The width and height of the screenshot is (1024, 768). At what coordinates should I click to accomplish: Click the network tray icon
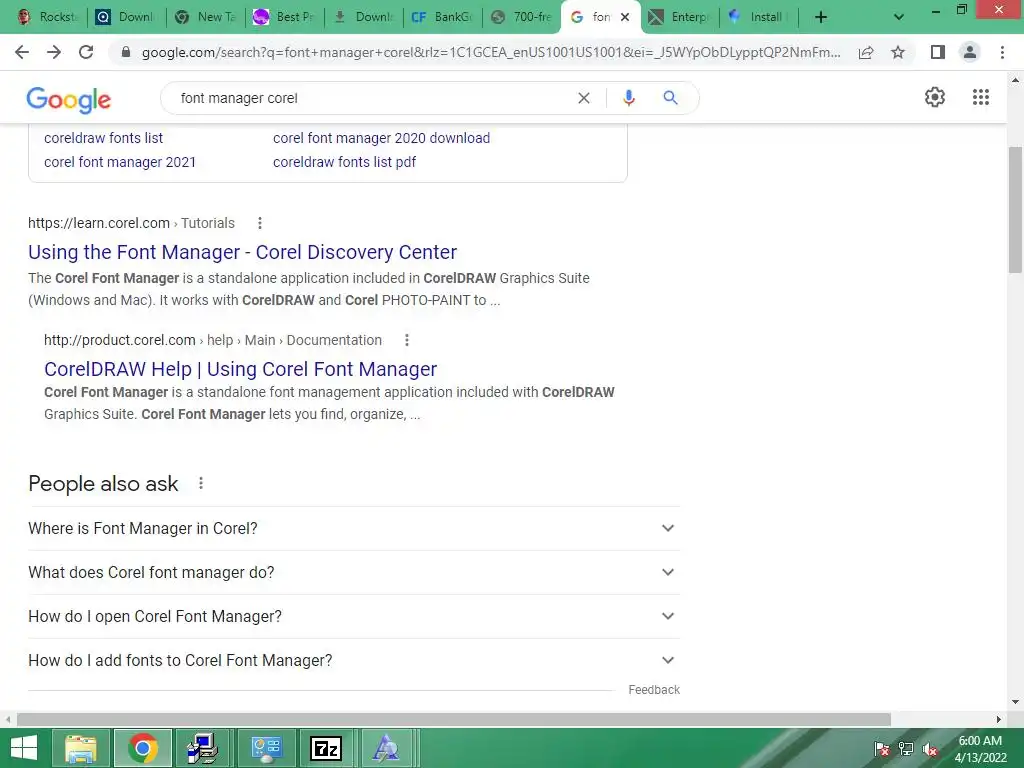click(x=906, y=749)
